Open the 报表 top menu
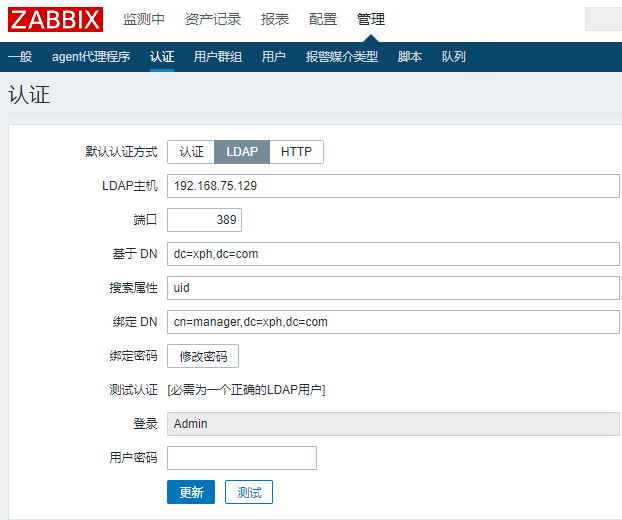The width and height of the screenshot is (622, 520). click(x=275, y=19)
